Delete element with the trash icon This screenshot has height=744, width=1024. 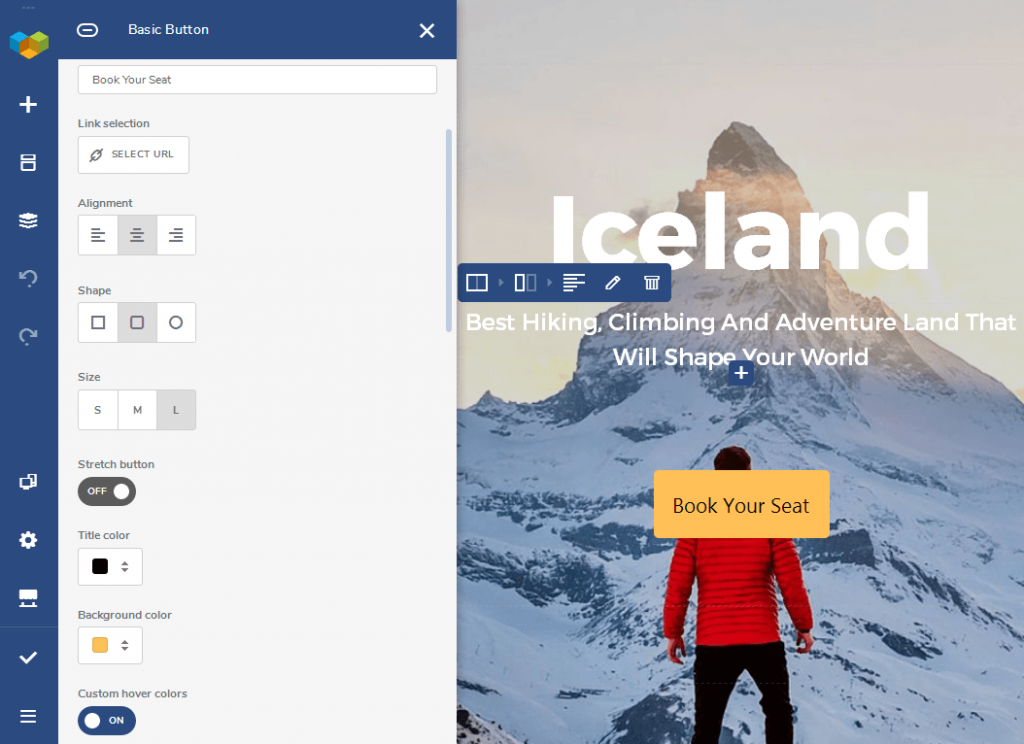click(x=651, y=283)
